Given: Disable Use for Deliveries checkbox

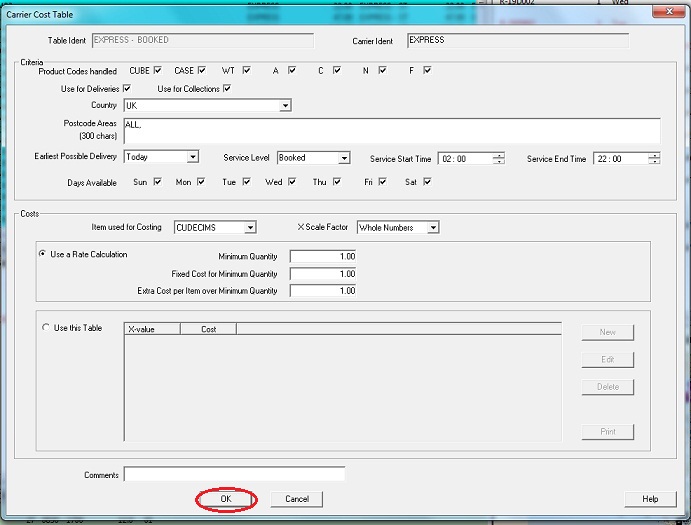Looking at the screenshot, I should coord(127,89).
